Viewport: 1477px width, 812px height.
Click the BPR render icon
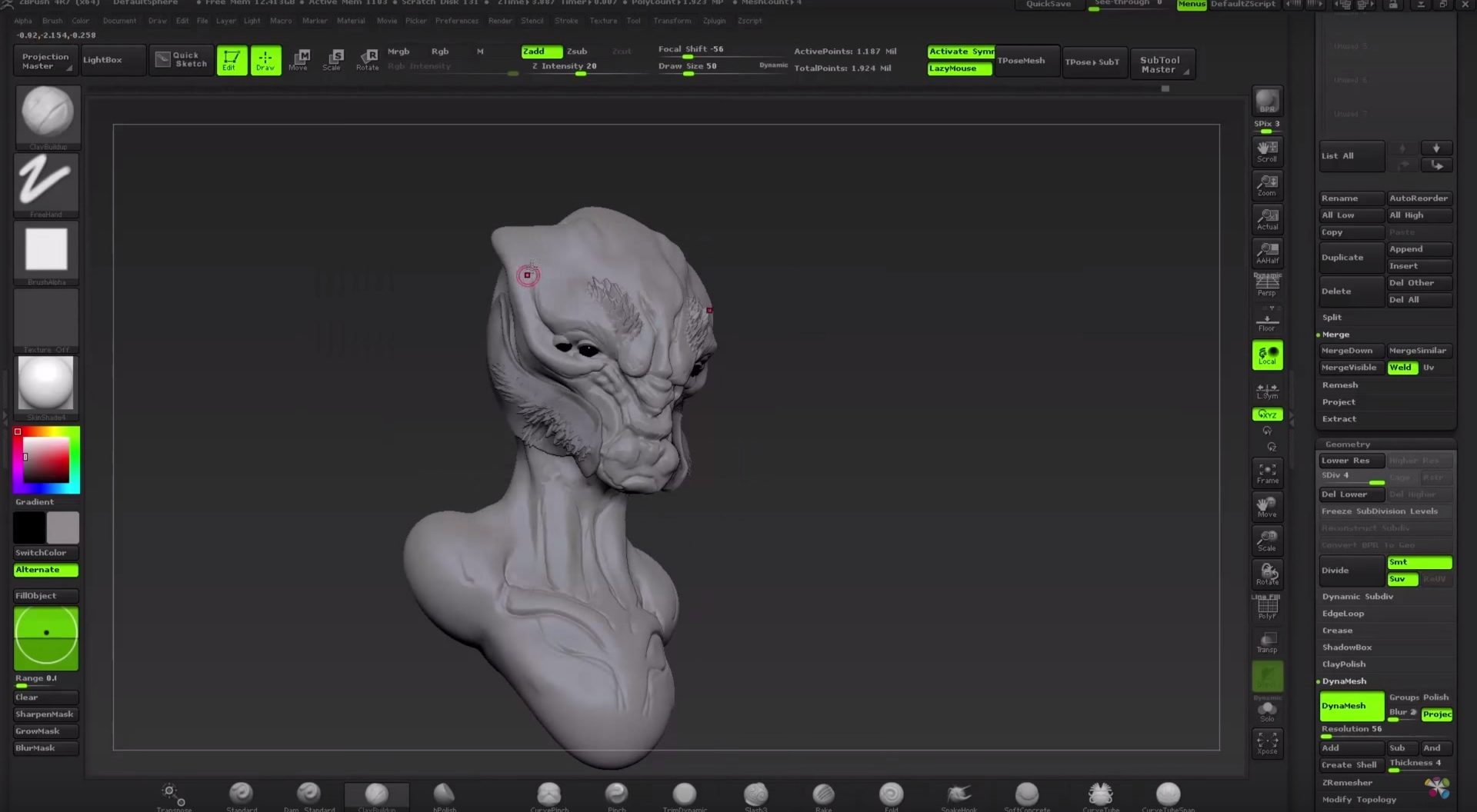pyautogui.click(x=1267, y=101)
